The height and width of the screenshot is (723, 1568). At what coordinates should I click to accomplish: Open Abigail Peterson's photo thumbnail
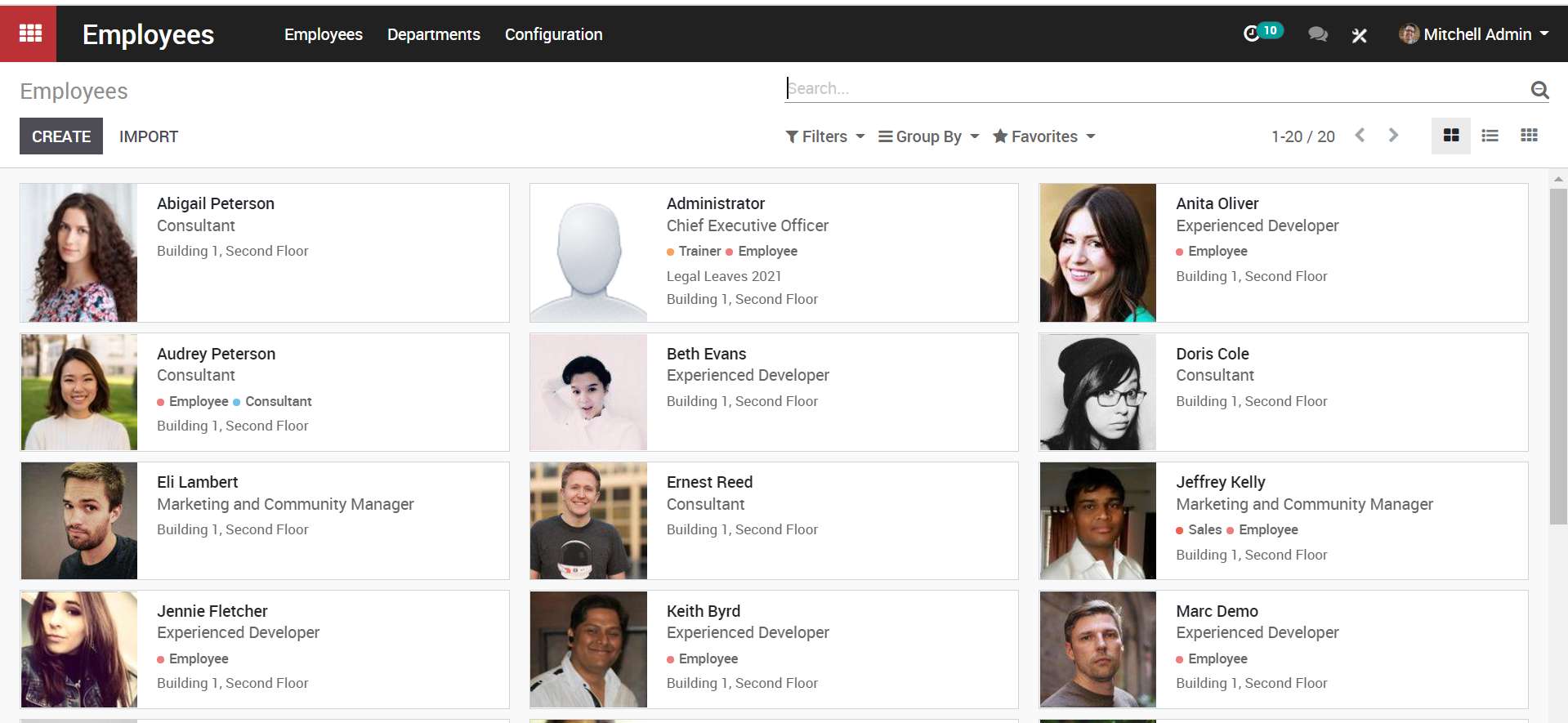pyautogui.click(x=79, y=252)
